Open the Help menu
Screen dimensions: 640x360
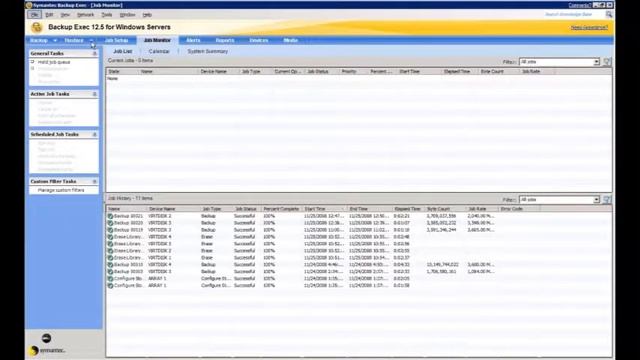point(147,15)
